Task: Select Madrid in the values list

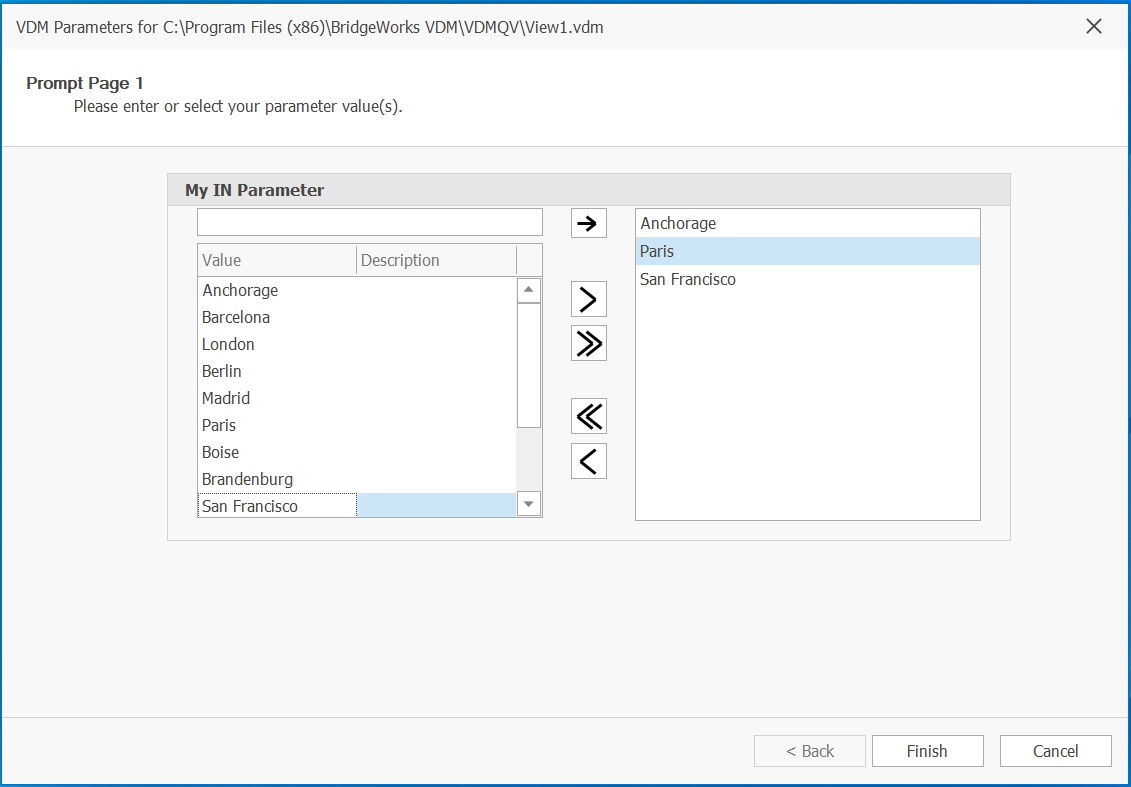Action: pyautogui.click(x=357, y=398)
